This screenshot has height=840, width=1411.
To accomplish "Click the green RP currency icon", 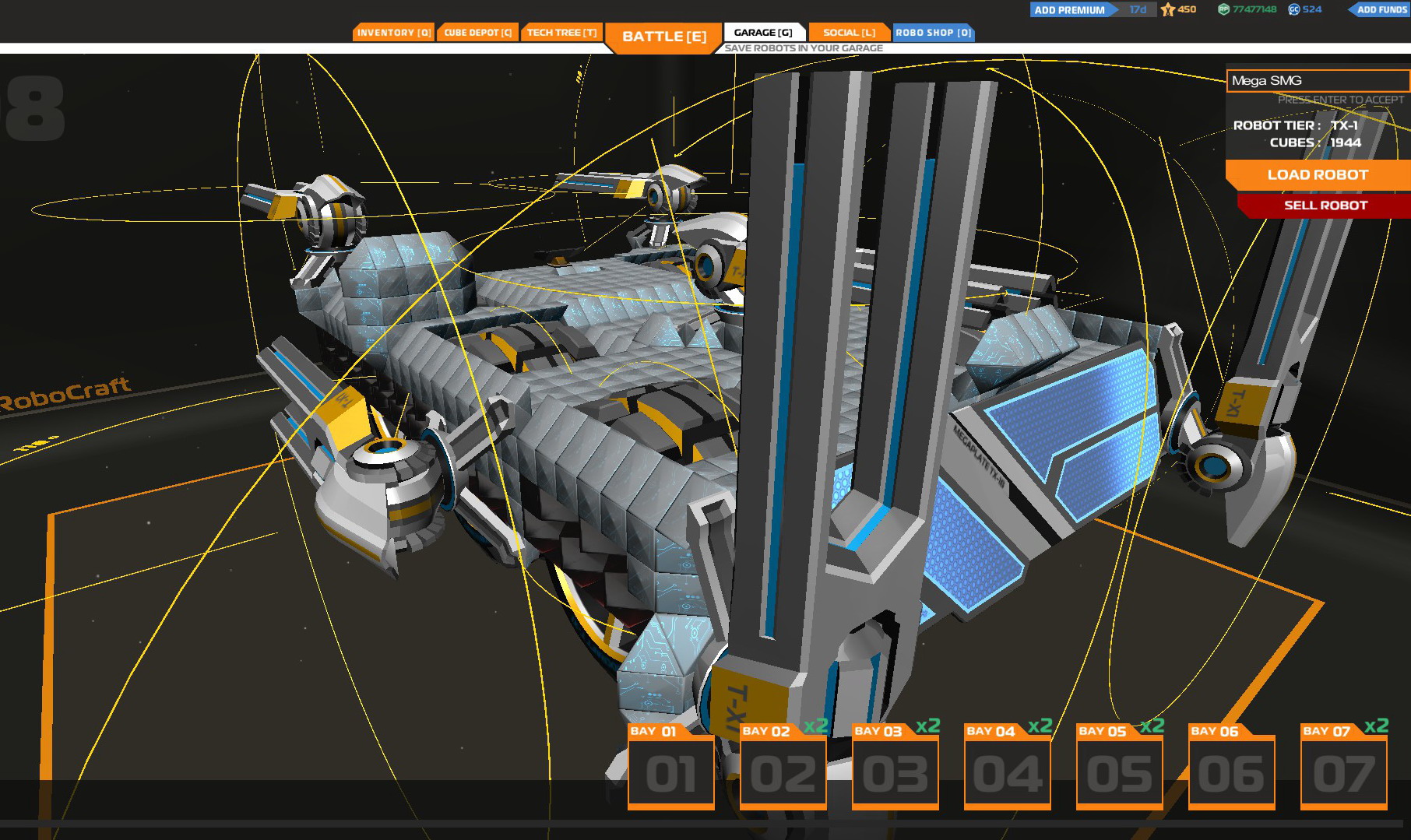I will (x=1223, y=9).
